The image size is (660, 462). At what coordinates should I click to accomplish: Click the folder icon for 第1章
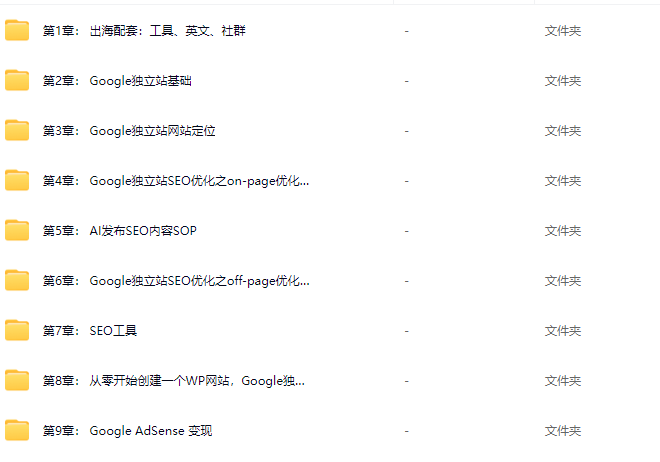coord(17,30)
